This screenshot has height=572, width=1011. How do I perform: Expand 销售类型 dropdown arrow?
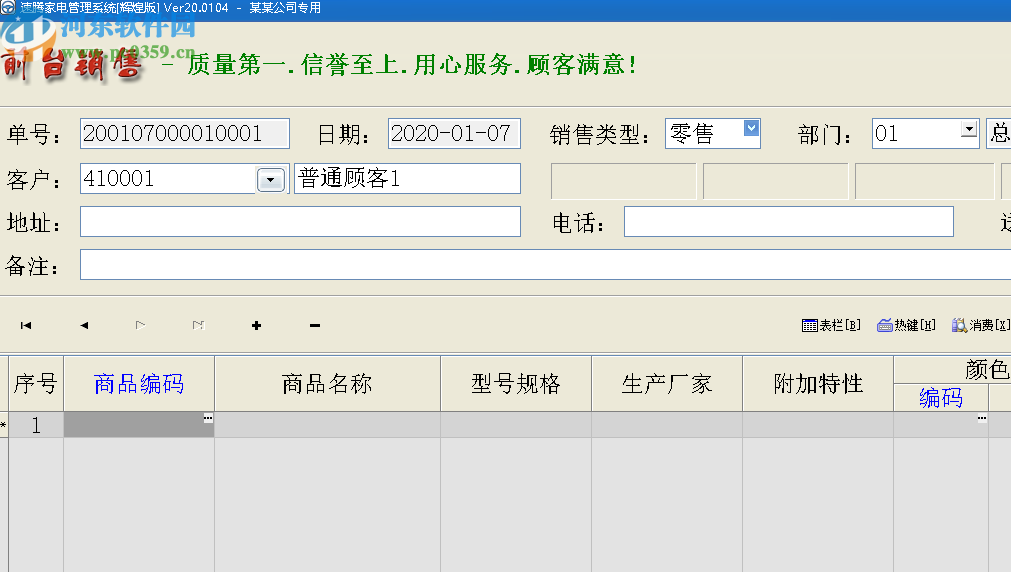(751, 128)
